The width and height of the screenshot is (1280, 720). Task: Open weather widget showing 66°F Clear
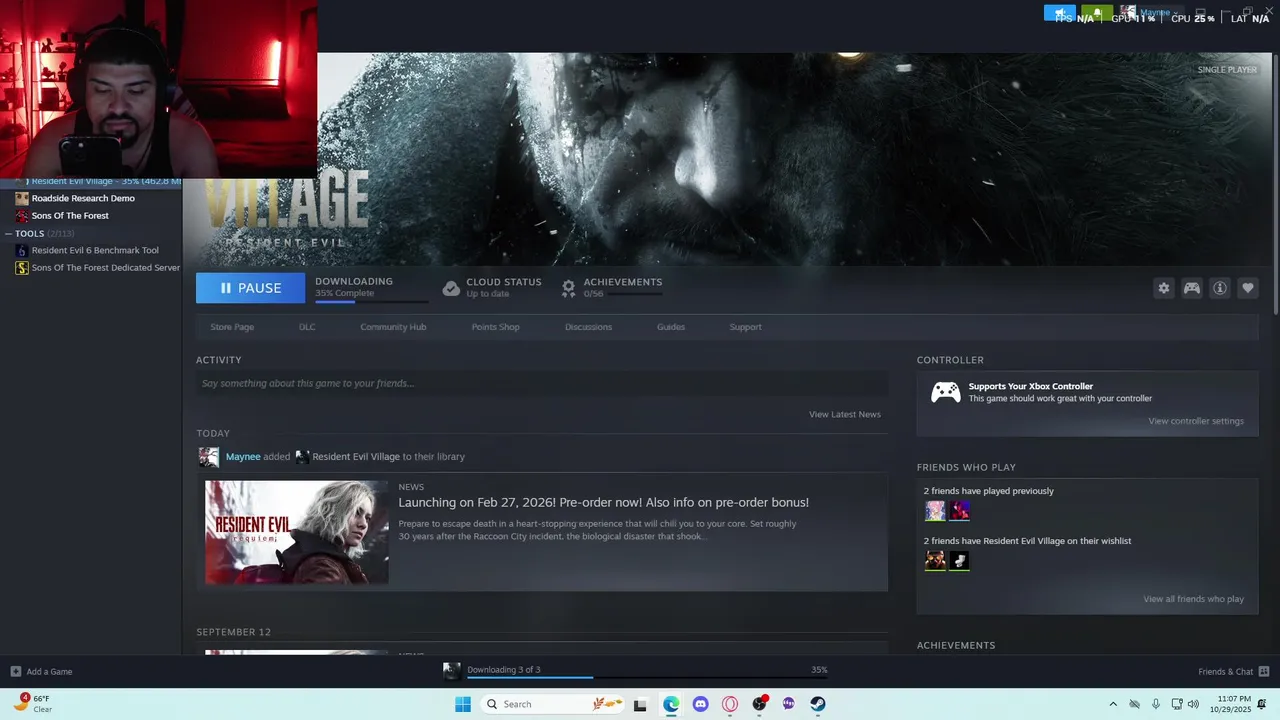(x=35, y=704)
